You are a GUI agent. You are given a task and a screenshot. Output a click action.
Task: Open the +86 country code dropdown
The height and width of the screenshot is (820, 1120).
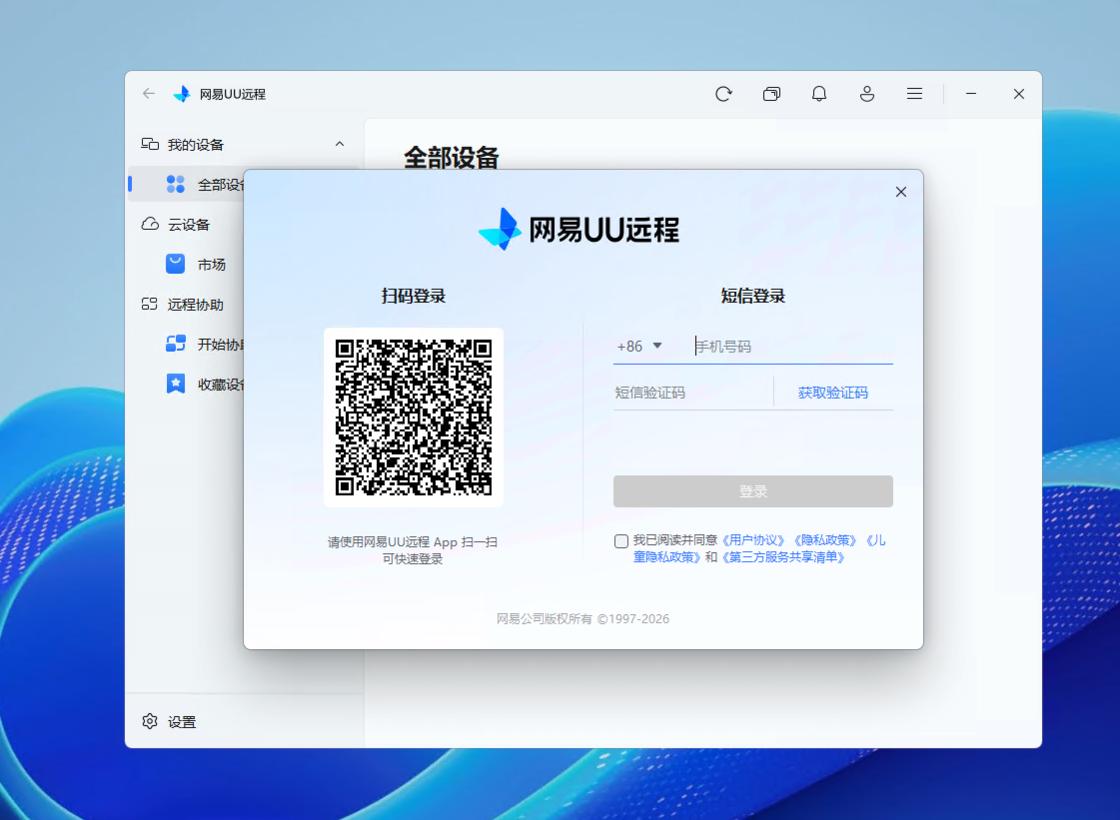pos(639,346)
